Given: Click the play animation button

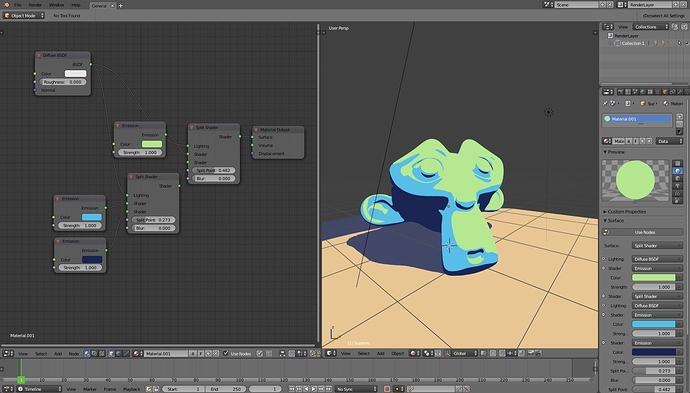Looking at the screenshot, I should click(x=314, y=389).
